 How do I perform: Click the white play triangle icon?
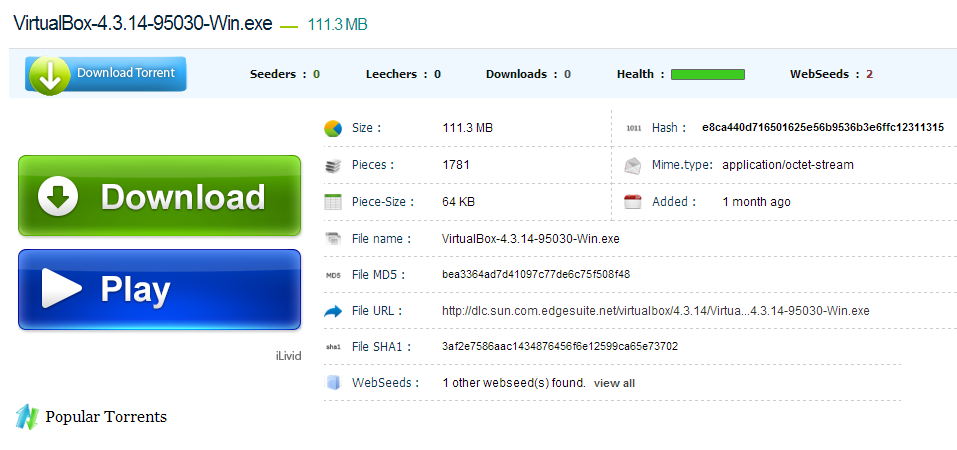pyautogui.click(x=61, y=289)
